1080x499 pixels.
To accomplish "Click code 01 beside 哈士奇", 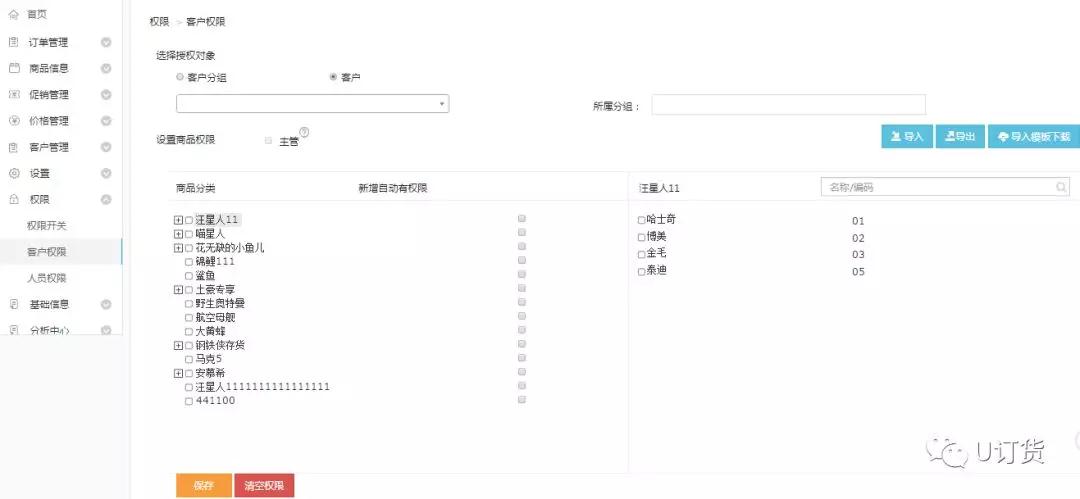I will click(858, 221).
